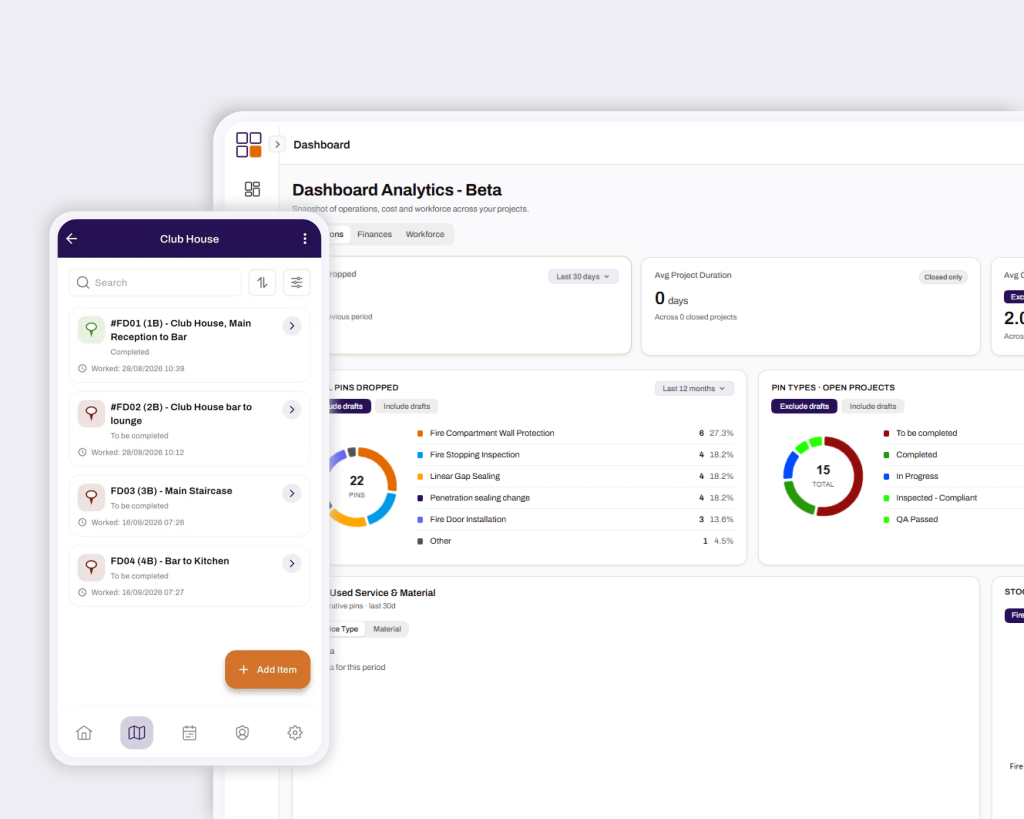This screenshot has height=819, width=1024.
Task: Click the magnifier icon in search box
Action: click(x=83, y=283)
